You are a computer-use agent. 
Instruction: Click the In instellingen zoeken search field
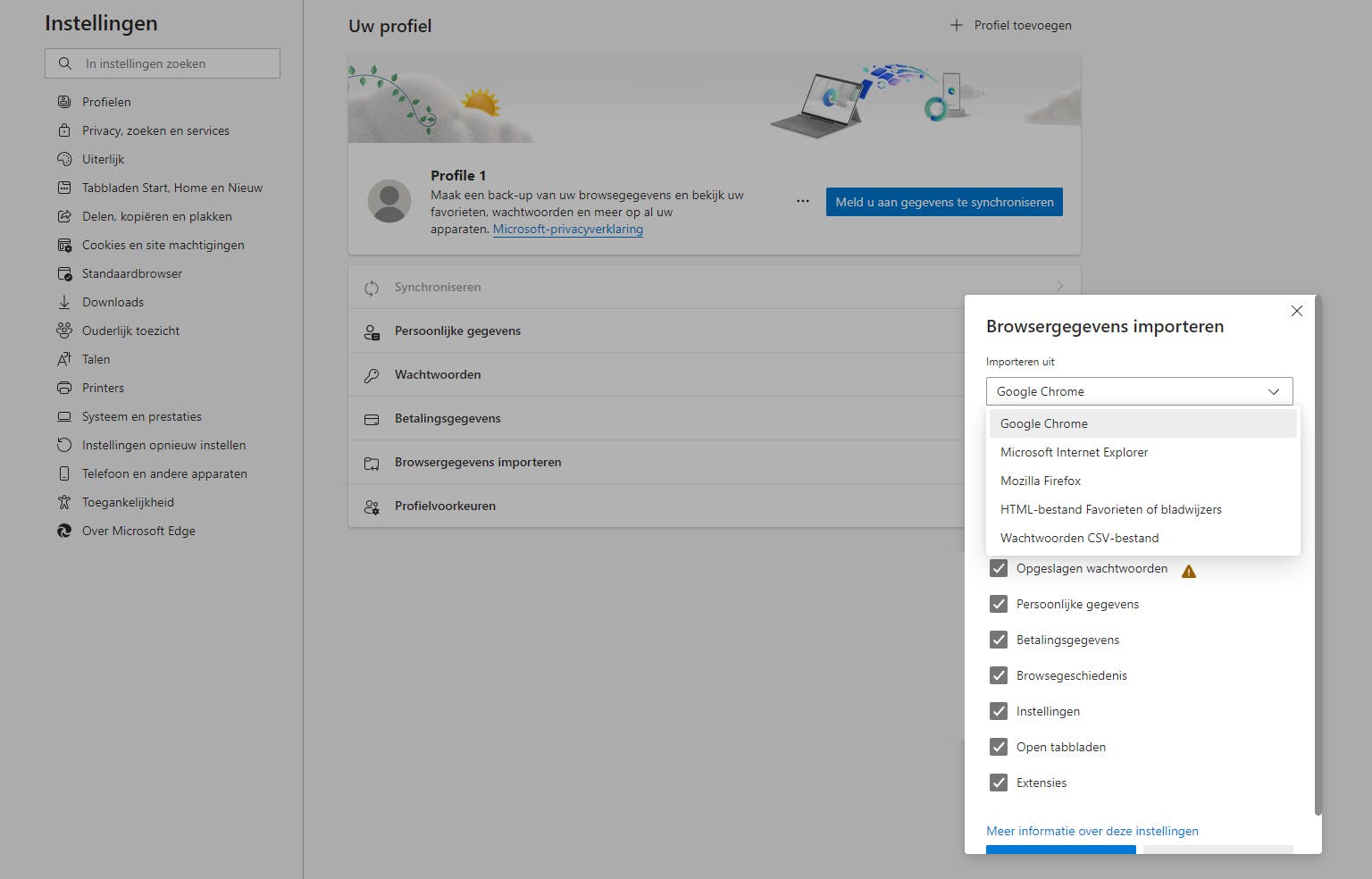[163, 63]
